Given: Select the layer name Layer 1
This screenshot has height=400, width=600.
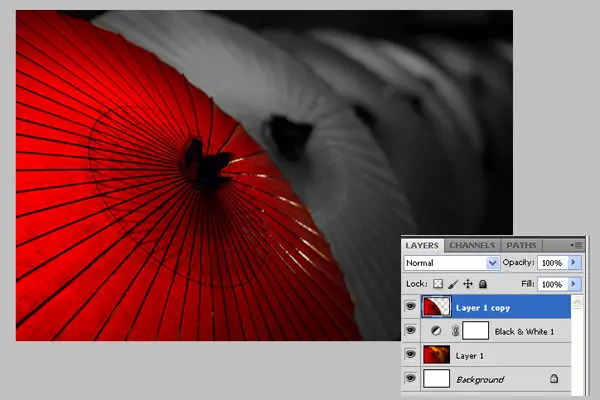Looking at the screenshot, I should pos(470,356).
